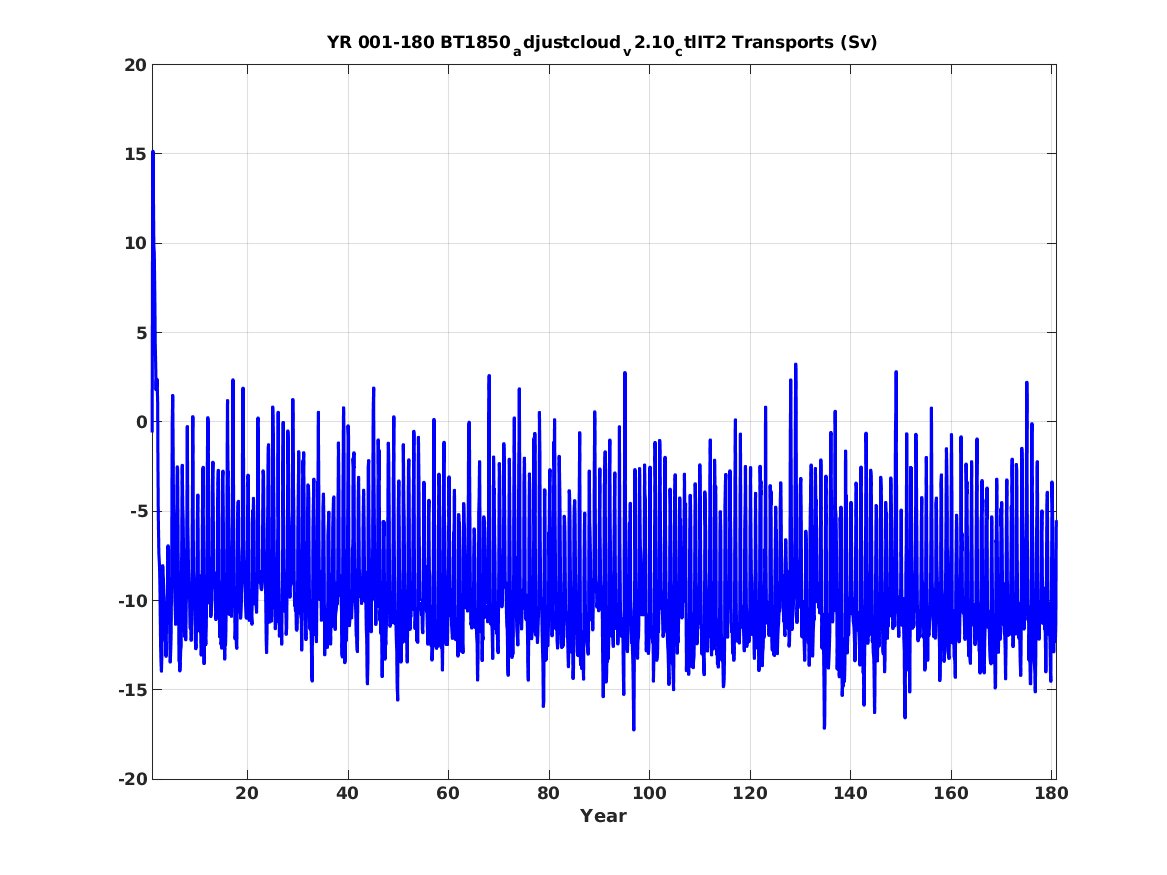1167x875 pixels.
Task: Click y-axis tick label '0'
Action: coord(141,423)
